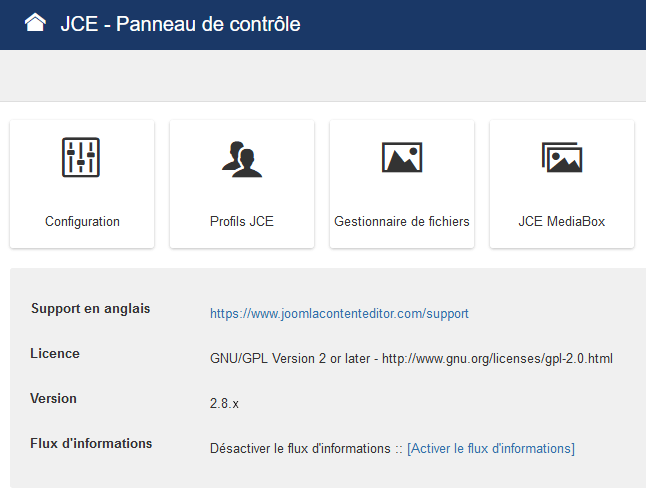Click the Flux d'informations label
Image resolution: width=646 pixels, height=500 pixels.
[x=91, y=443]
